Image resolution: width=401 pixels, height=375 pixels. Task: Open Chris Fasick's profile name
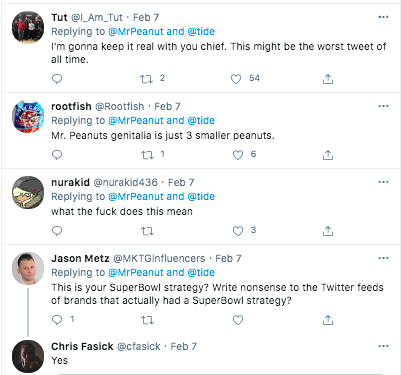click(x=82, y=346)
